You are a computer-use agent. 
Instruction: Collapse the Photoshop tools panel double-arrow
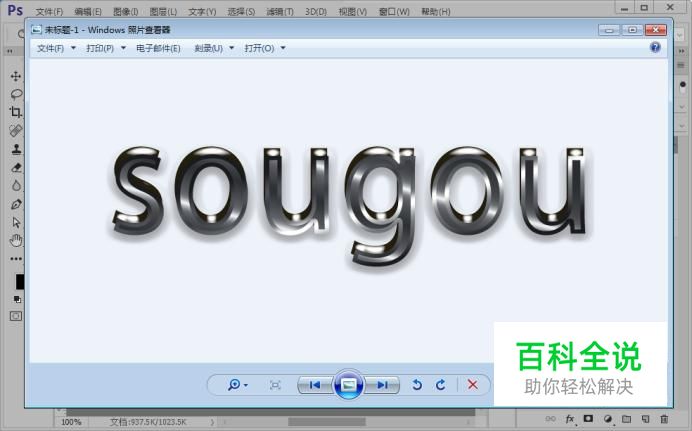coord(10,51)
